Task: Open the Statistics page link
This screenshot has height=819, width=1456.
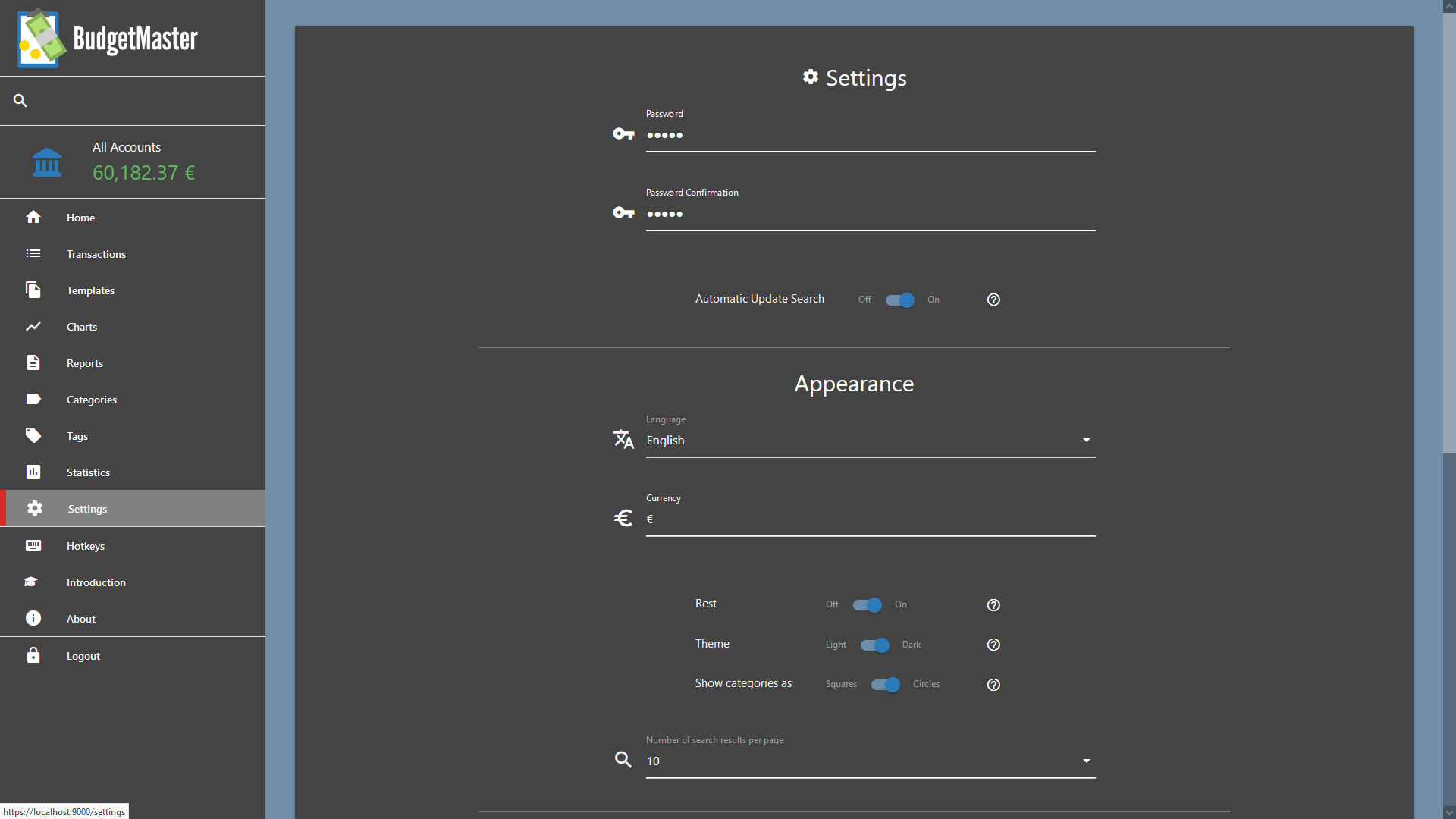Action: click(133, 472)
